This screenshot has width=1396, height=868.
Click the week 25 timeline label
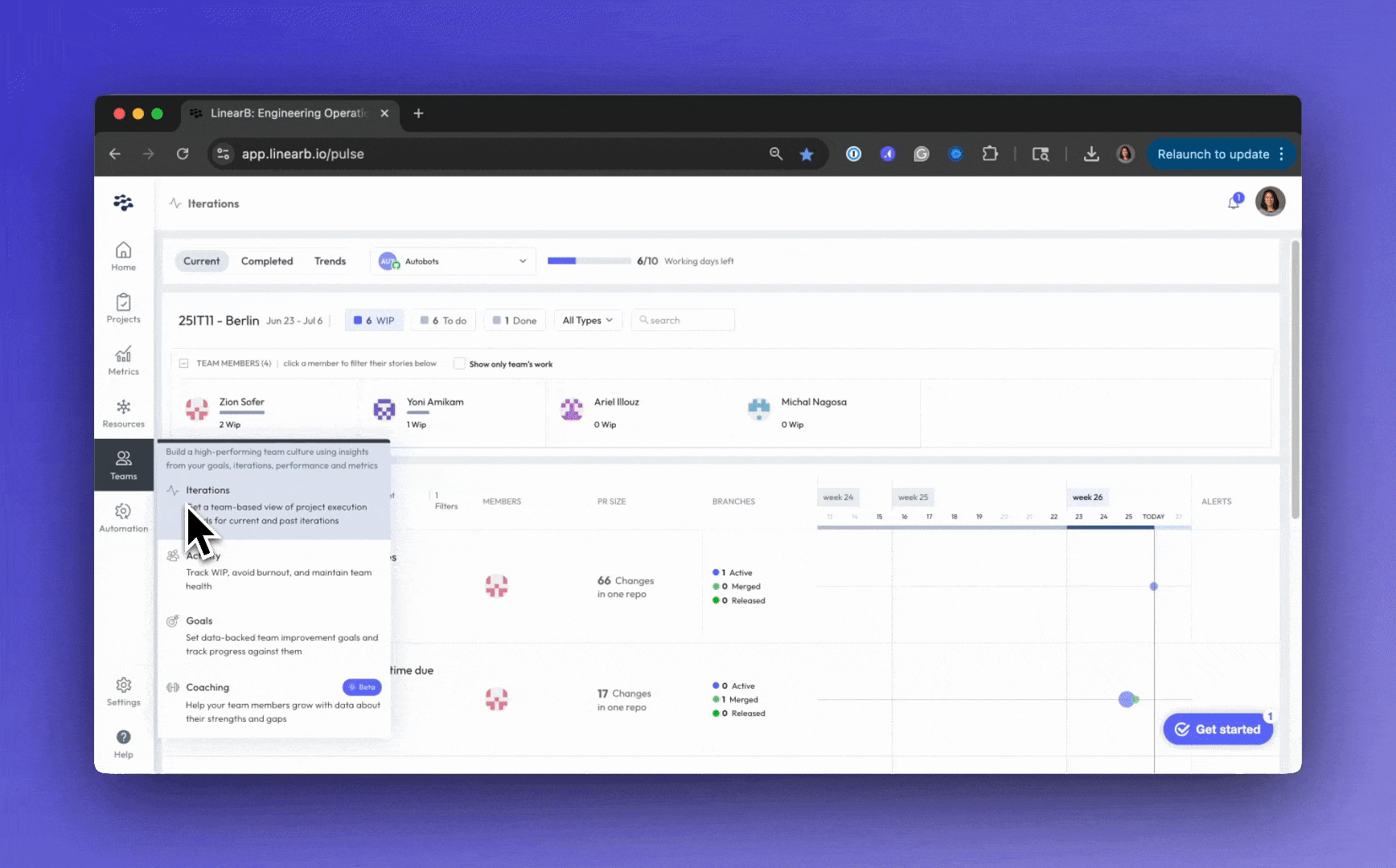click(913, 497)
